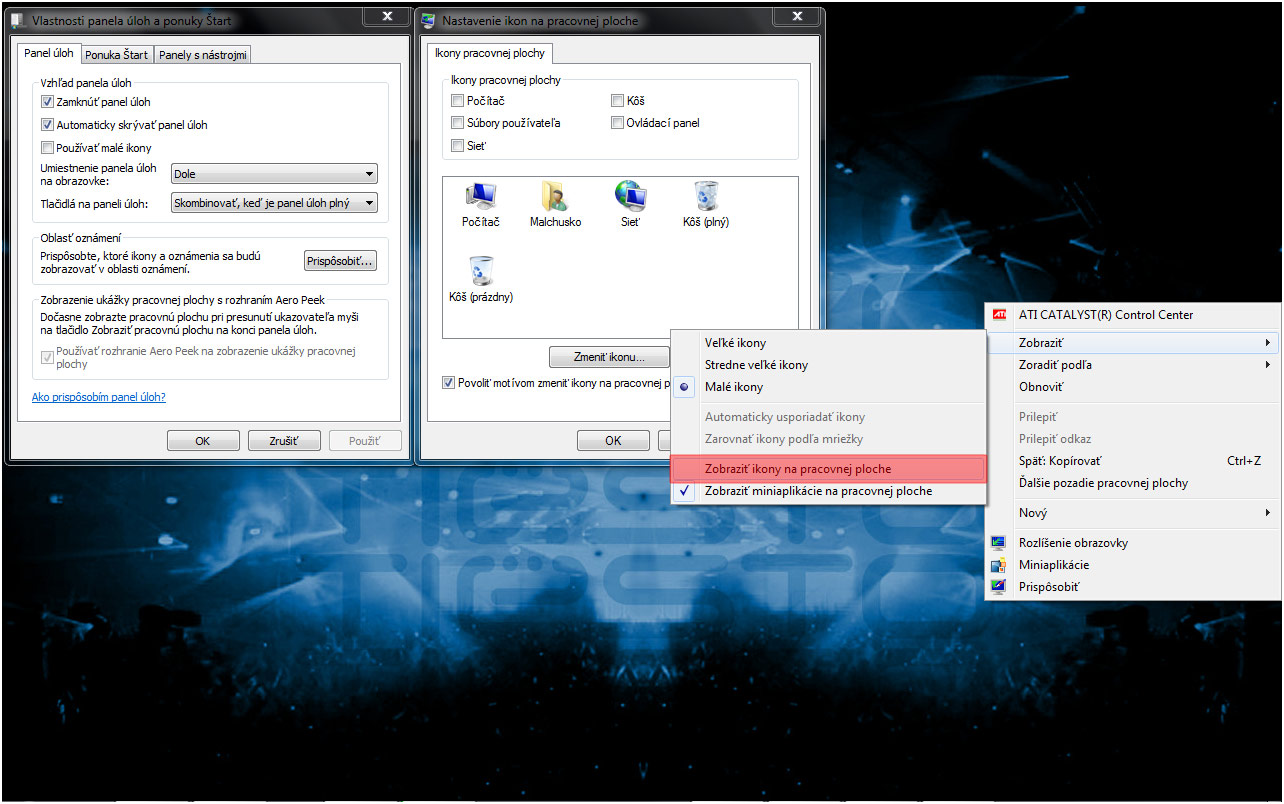Viewport: 1284px width, 804px height.
Task: Click the Prispôsobiť... button
Action: coord(340,261)
